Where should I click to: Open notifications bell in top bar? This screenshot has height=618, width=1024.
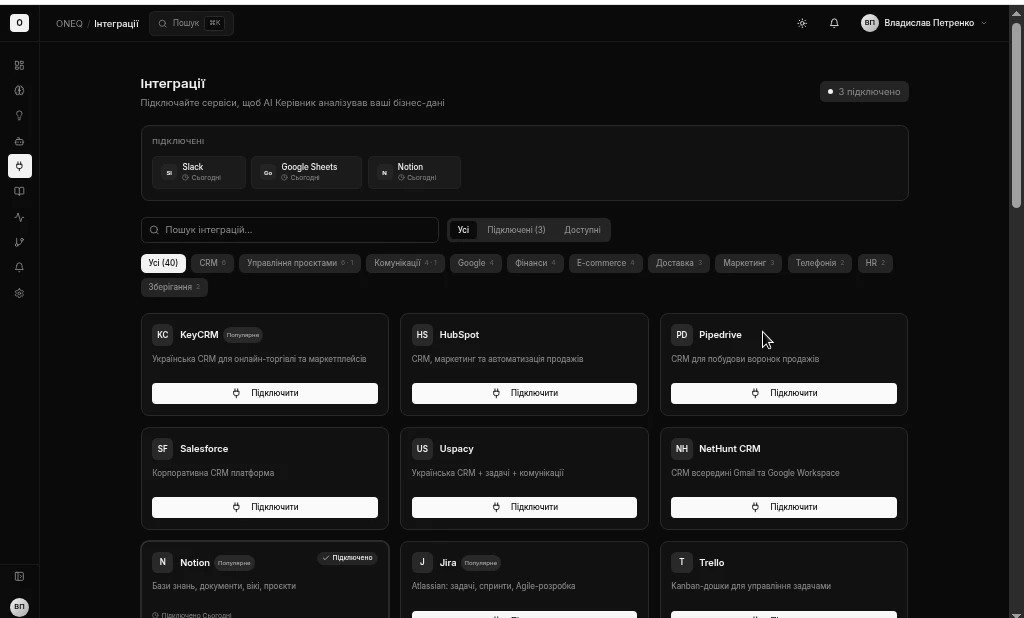[x=834, y=24]
